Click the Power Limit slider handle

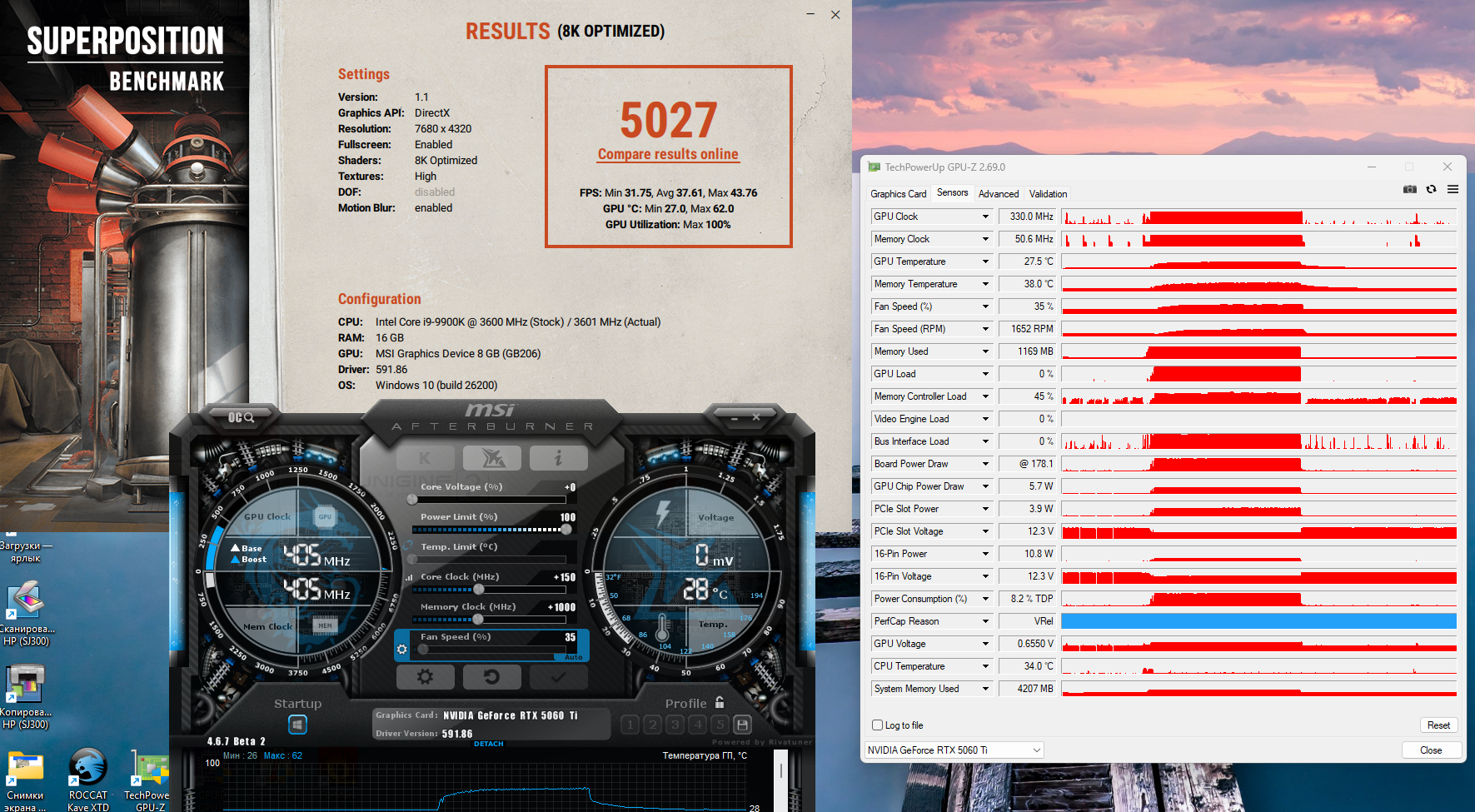pos(566,530)
